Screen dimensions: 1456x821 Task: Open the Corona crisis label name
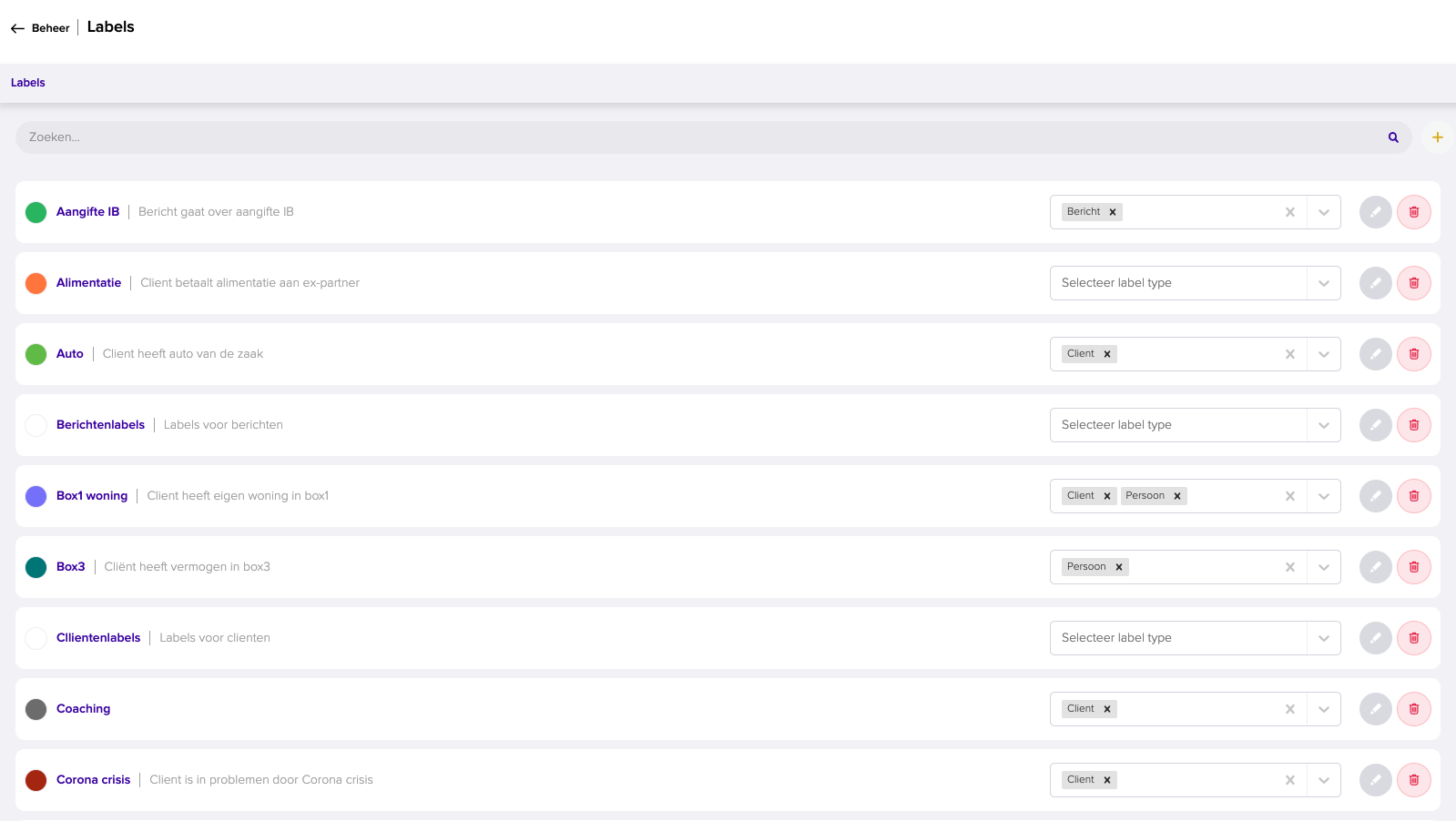(93, 780)
